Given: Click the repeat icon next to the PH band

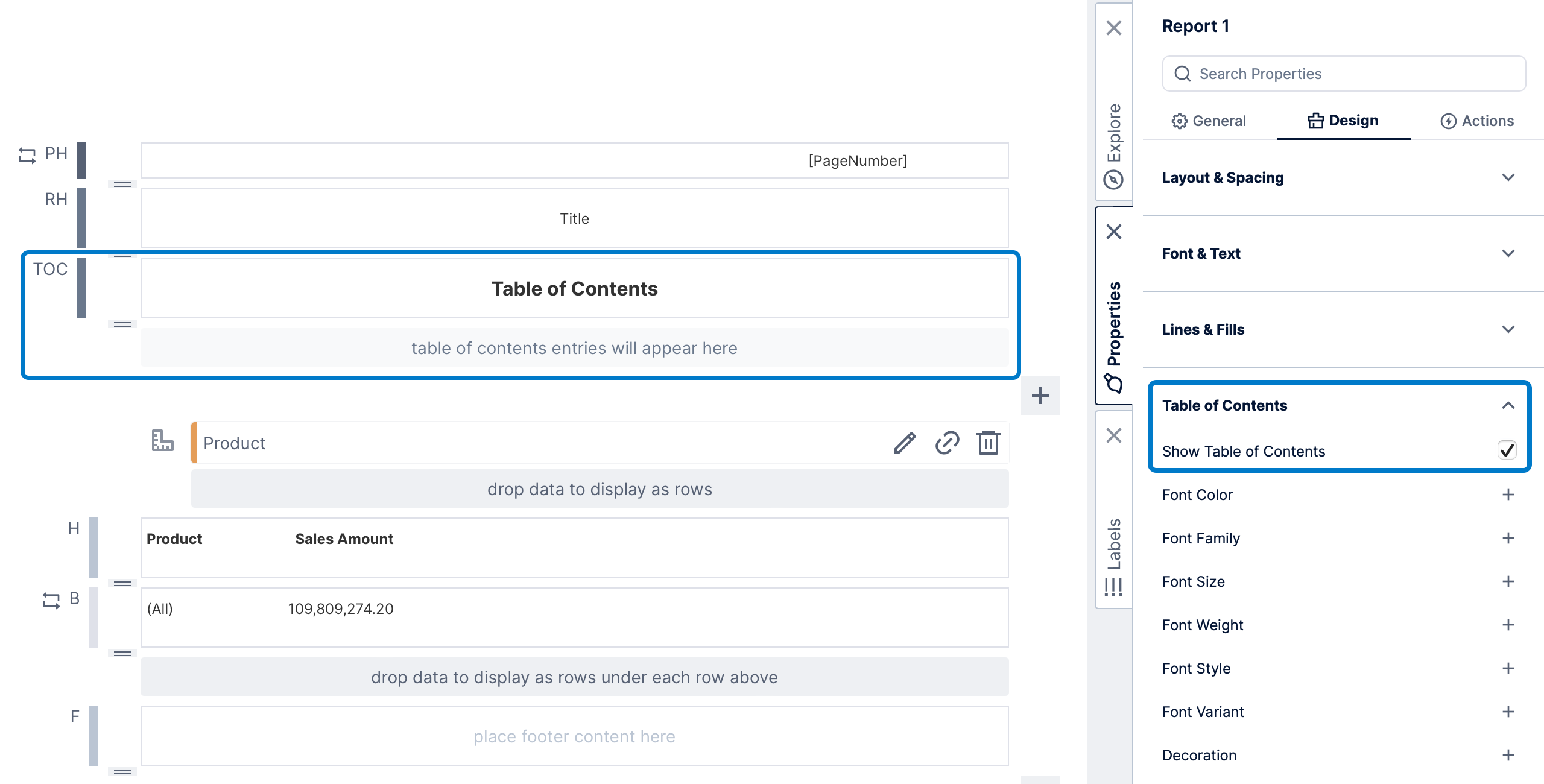Looking at the screenshot, I should pos(28,156).
